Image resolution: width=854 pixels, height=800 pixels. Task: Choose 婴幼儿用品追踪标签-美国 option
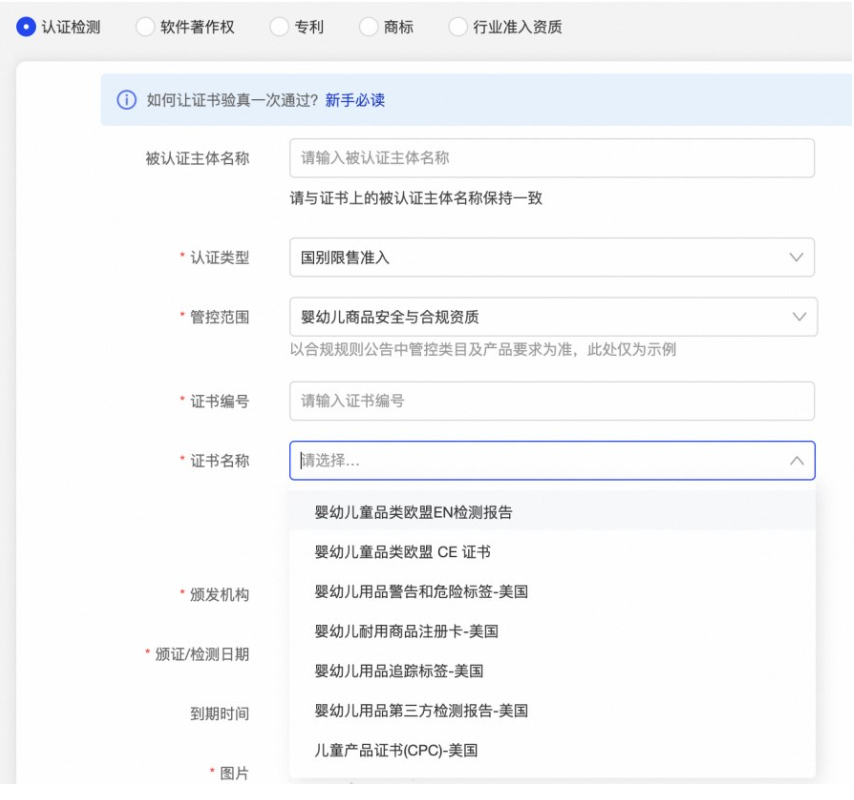tap(399, 671)
